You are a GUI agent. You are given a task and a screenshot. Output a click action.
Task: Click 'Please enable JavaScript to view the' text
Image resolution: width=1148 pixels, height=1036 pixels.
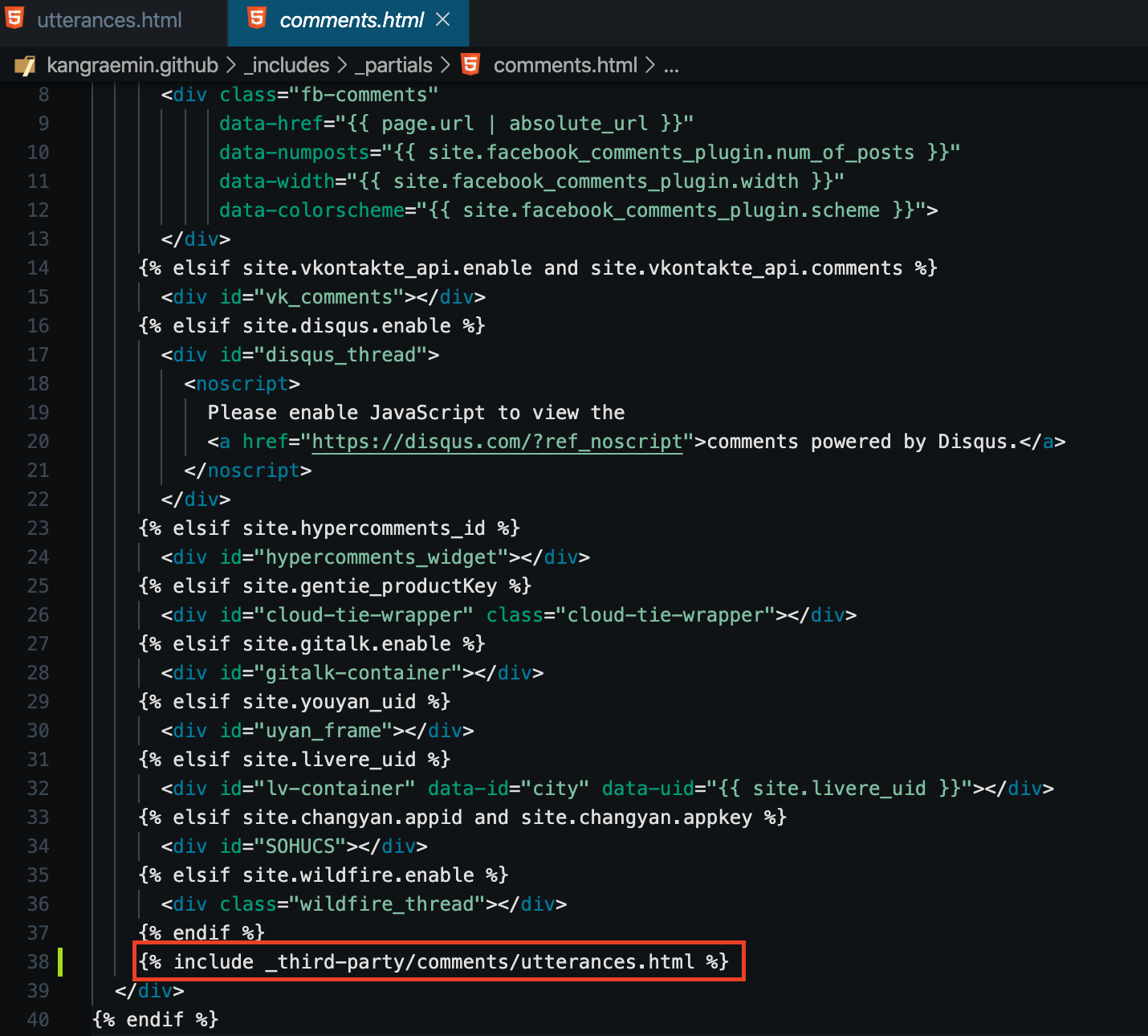pos(416,413)
